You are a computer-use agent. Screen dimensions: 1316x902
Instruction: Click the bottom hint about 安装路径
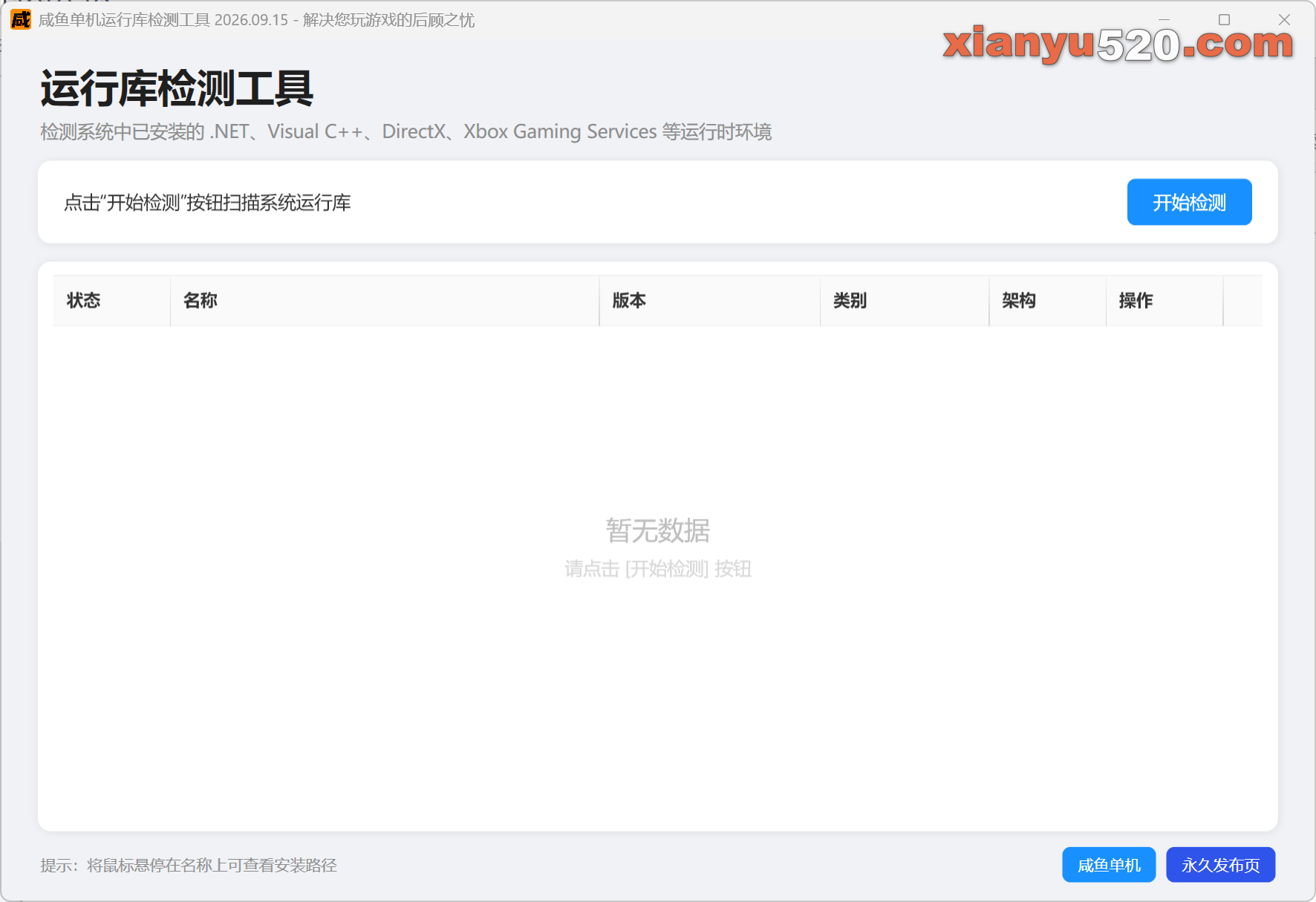pos(189,866)
